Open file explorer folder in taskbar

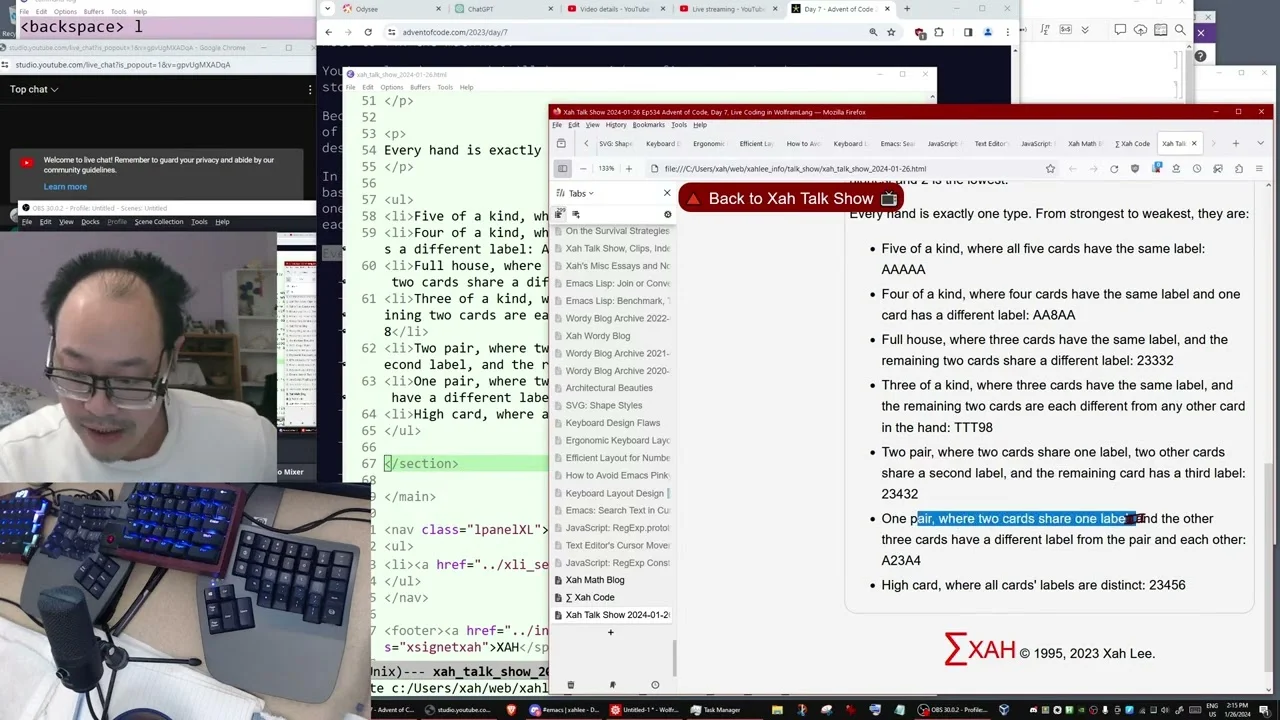pyautogui.click(x=776, y=710)
